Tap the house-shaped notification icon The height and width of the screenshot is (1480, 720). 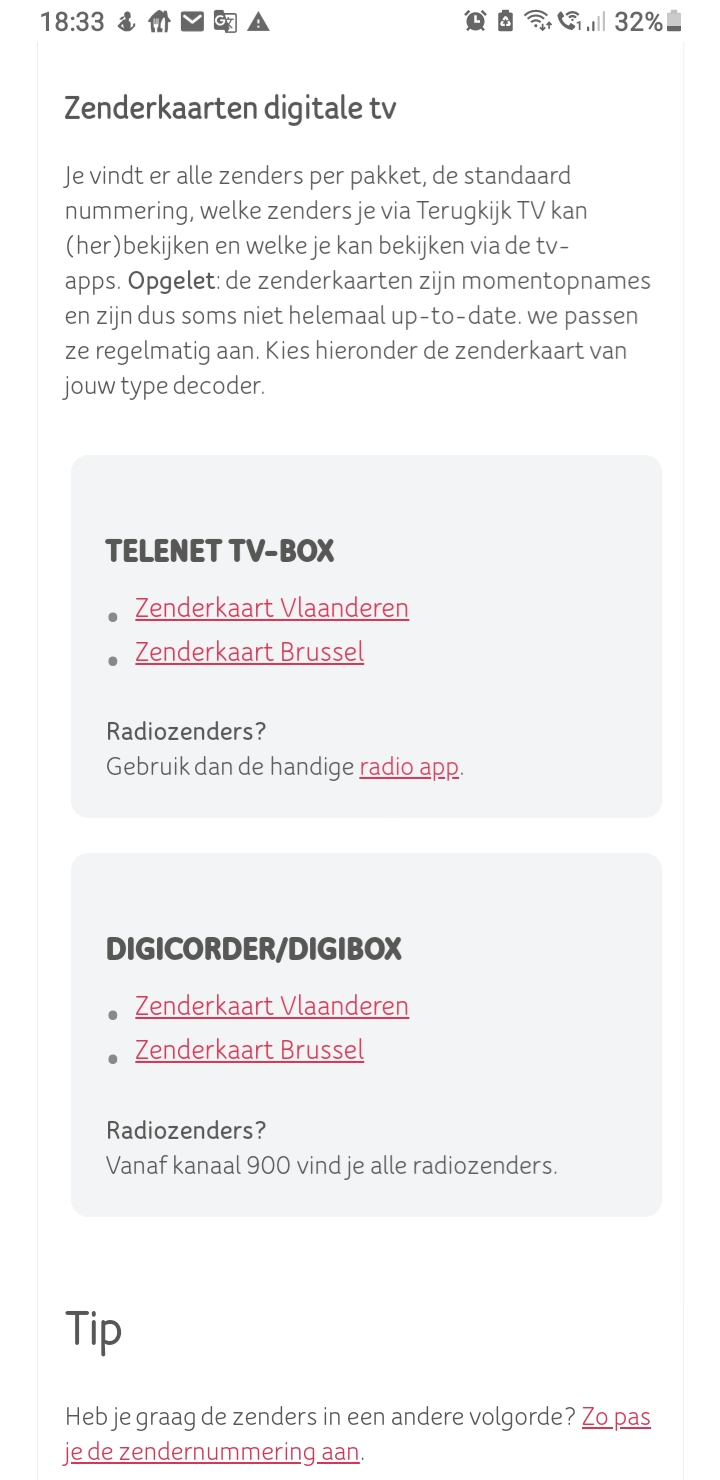click(159, 22)
